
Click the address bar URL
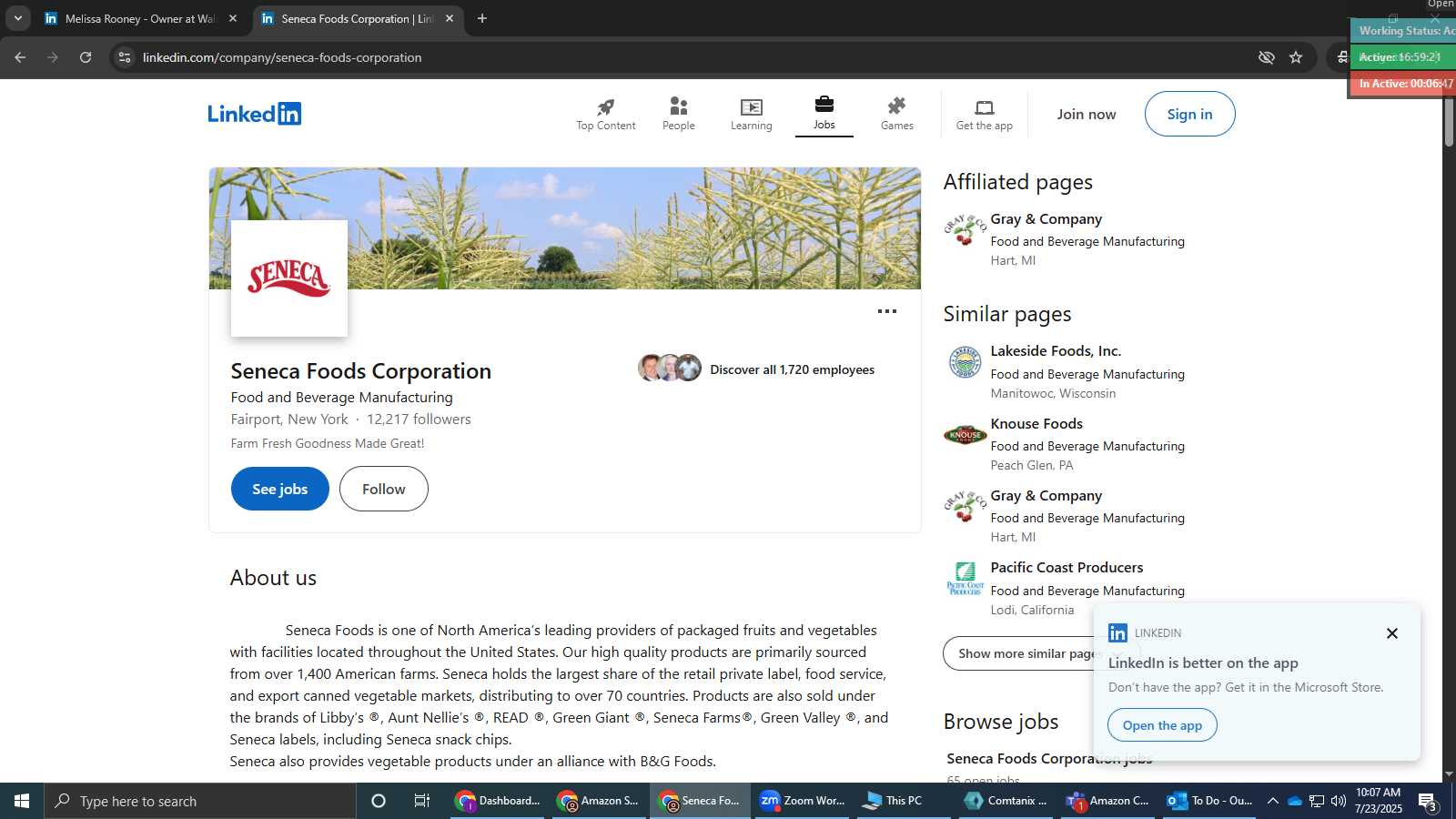[x=282, y=57]
